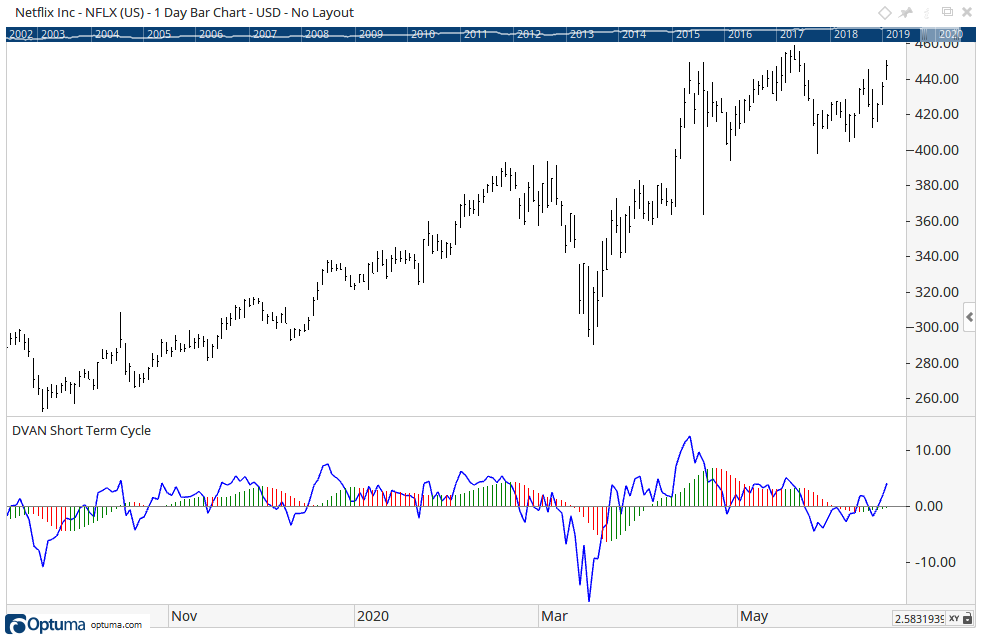Click the Mar date axis label
Viewport: 982px width, 635px height.
point(554,616)
